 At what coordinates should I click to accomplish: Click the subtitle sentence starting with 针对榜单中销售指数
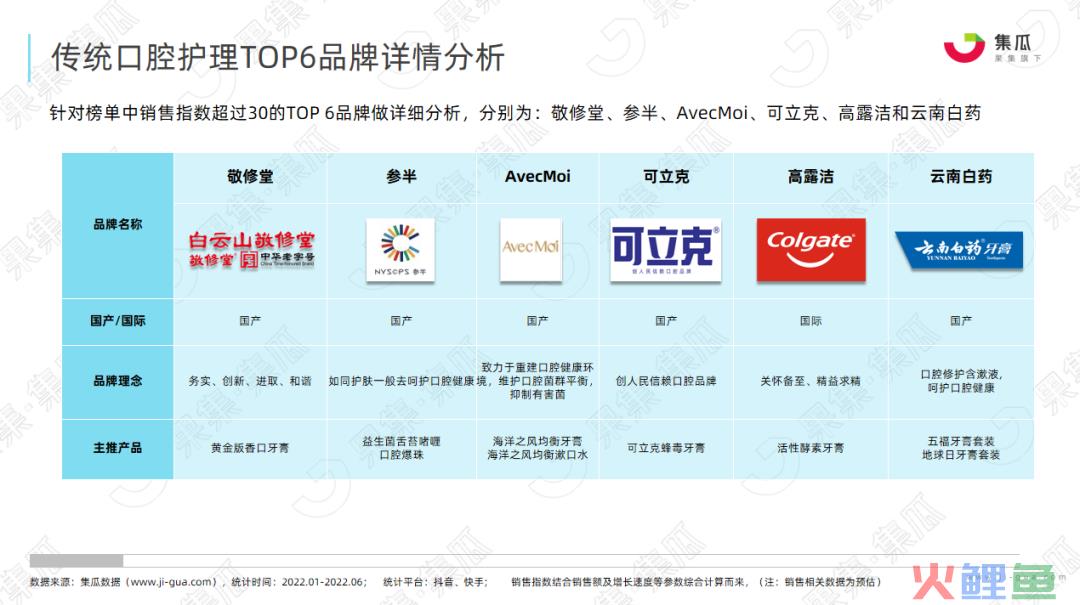(x=515, y=113)
